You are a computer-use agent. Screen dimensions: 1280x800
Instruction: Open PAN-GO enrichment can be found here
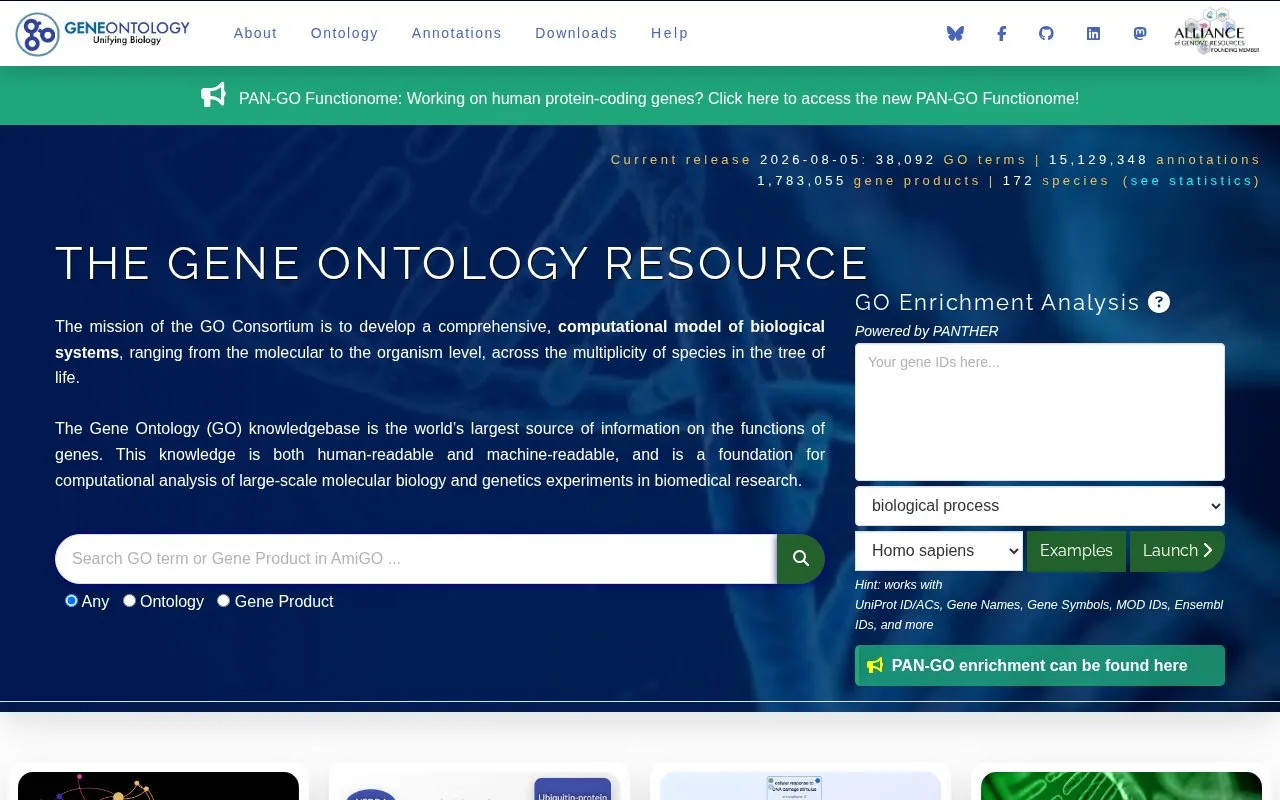[1040, 666]
